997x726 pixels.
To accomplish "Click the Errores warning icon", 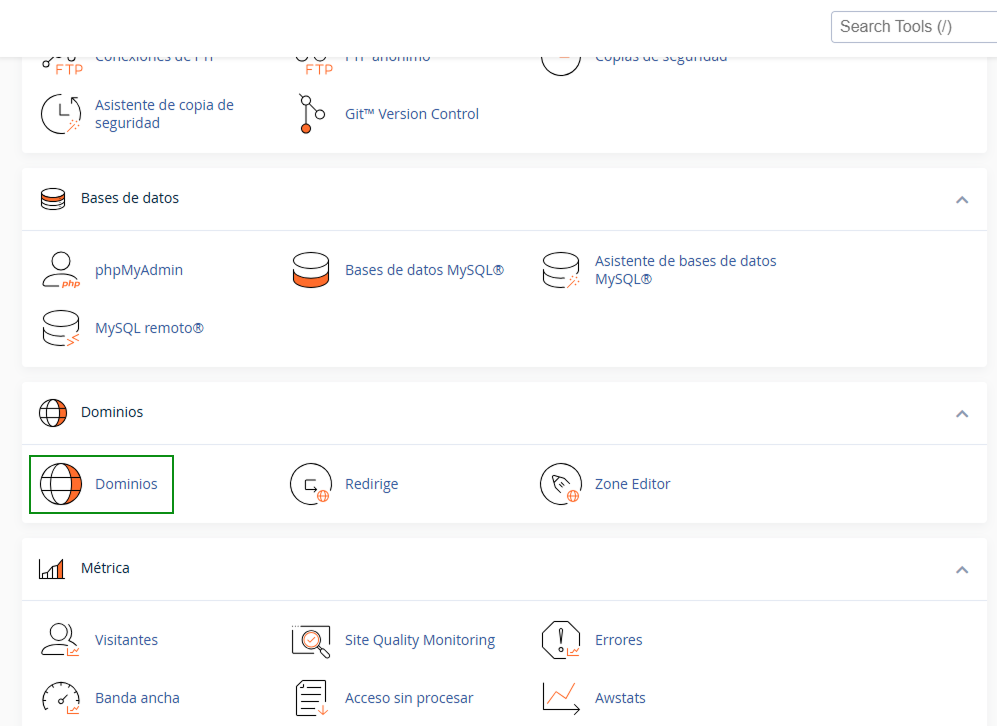I will pyautogui.click(x=560, y=640).
